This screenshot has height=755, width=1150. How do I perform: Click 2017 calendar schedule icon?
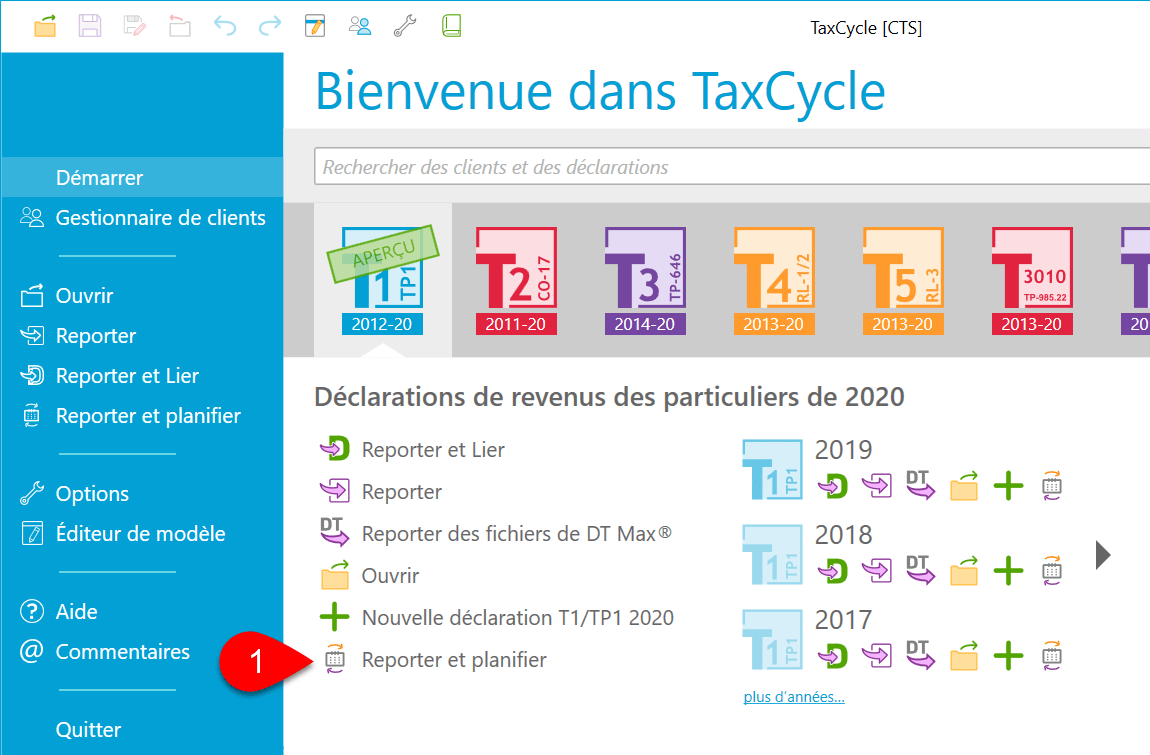(1052, 655)
